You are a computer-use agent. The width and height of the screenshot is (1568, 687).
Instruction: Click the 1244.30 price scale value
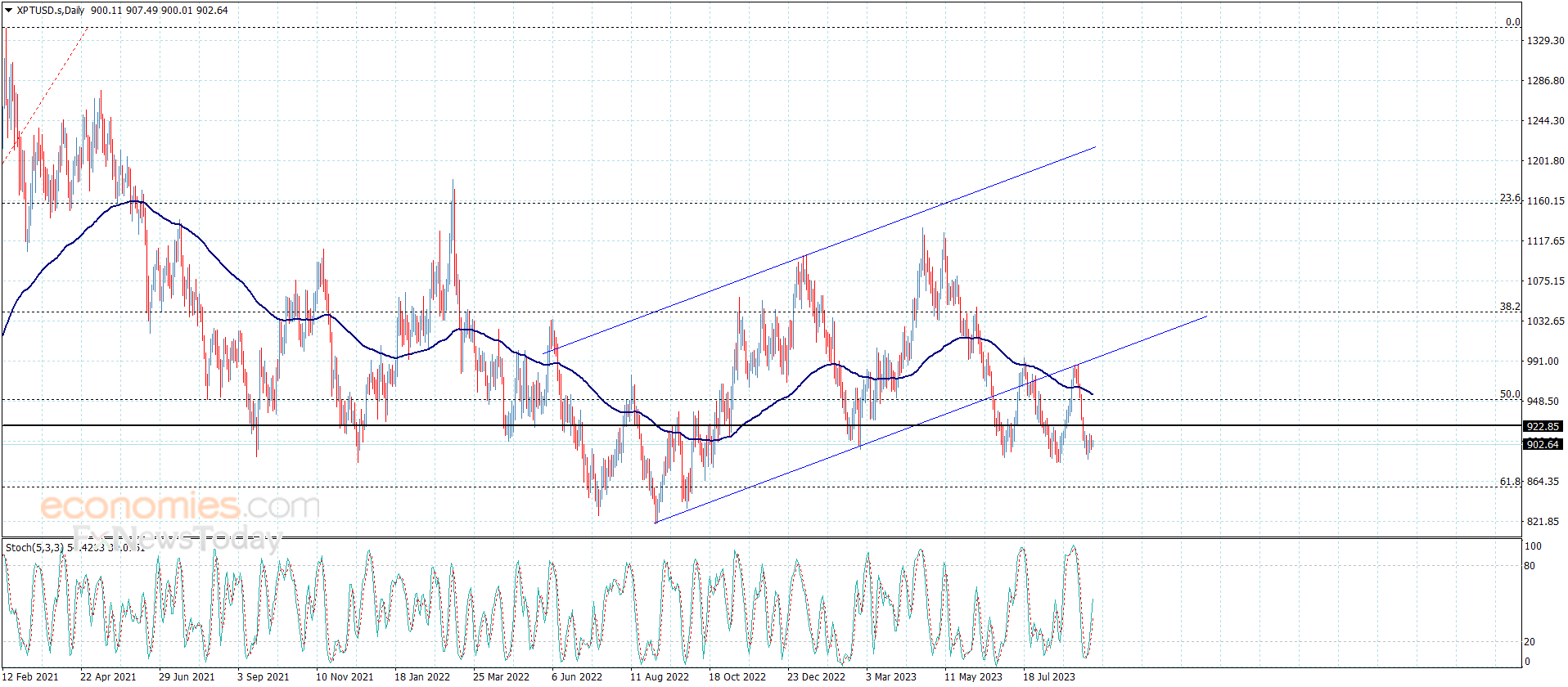coord(1545,121)
